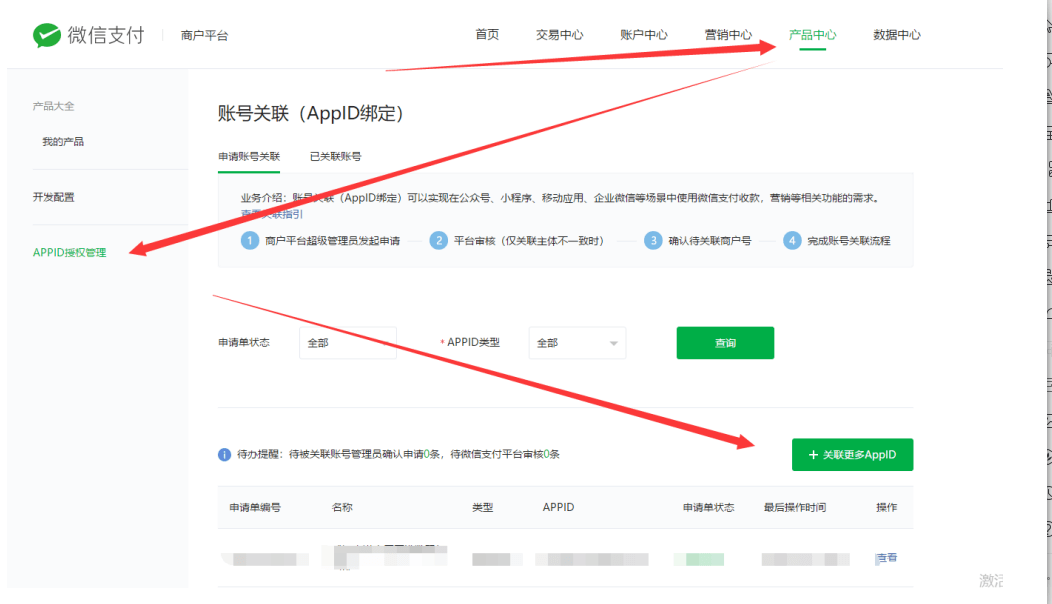This screenshot has height=604, width=1052.
Task: Click step 3 circle 确认待关联商户号
Action: pos(653,240)
